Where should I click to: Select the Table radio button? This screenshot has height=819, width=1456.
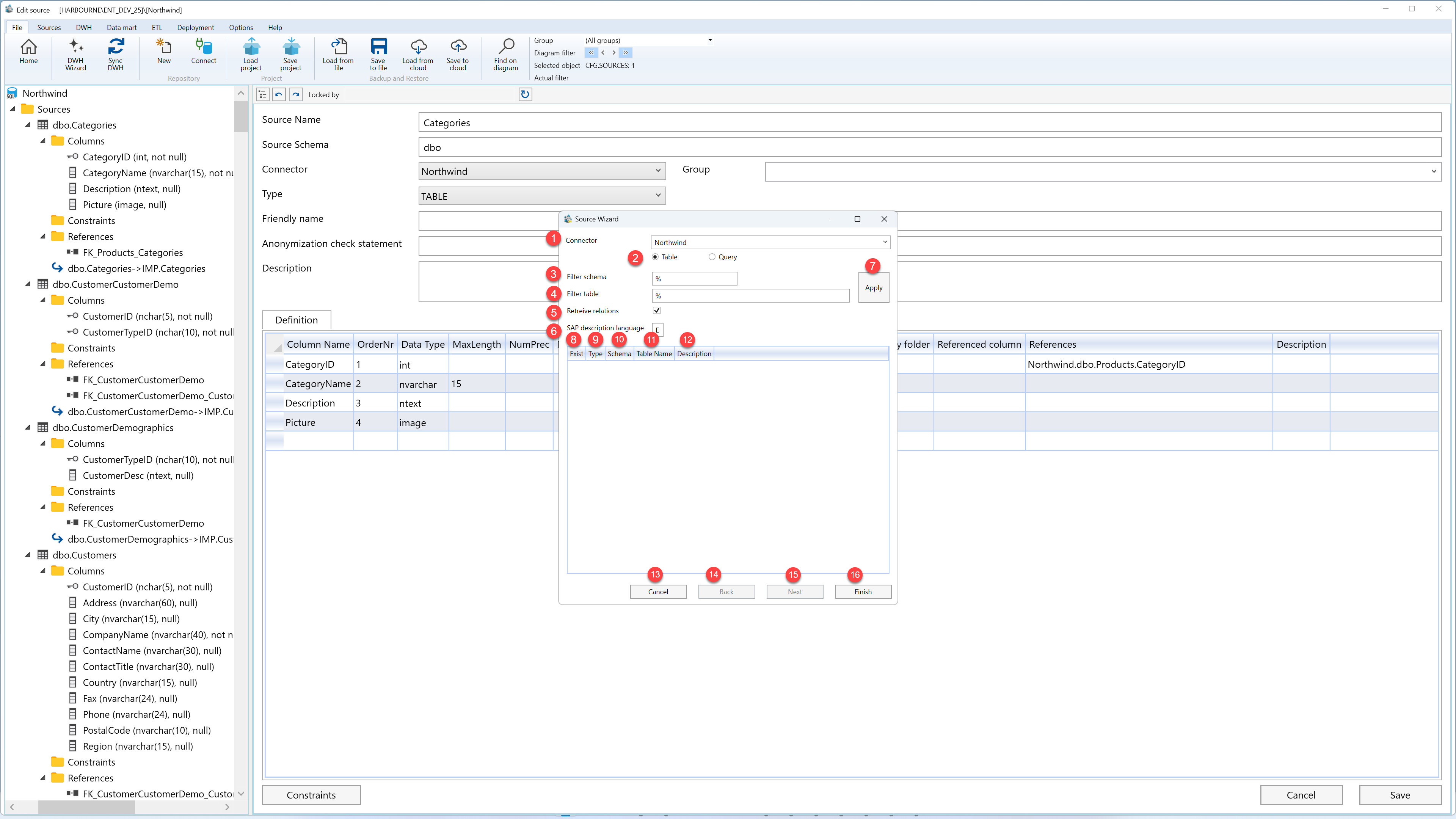tap(655, 257)
